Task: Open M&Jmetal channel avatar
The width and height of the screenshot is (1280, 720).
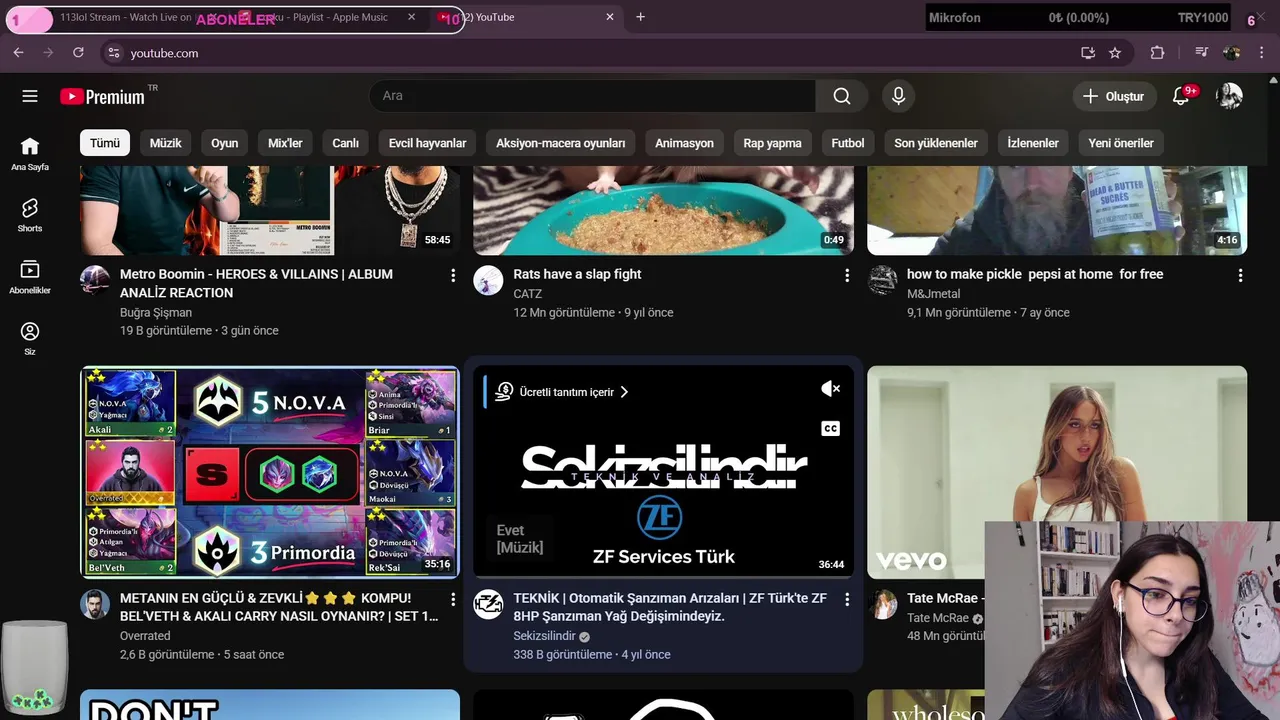Action: tap(882, 280)
